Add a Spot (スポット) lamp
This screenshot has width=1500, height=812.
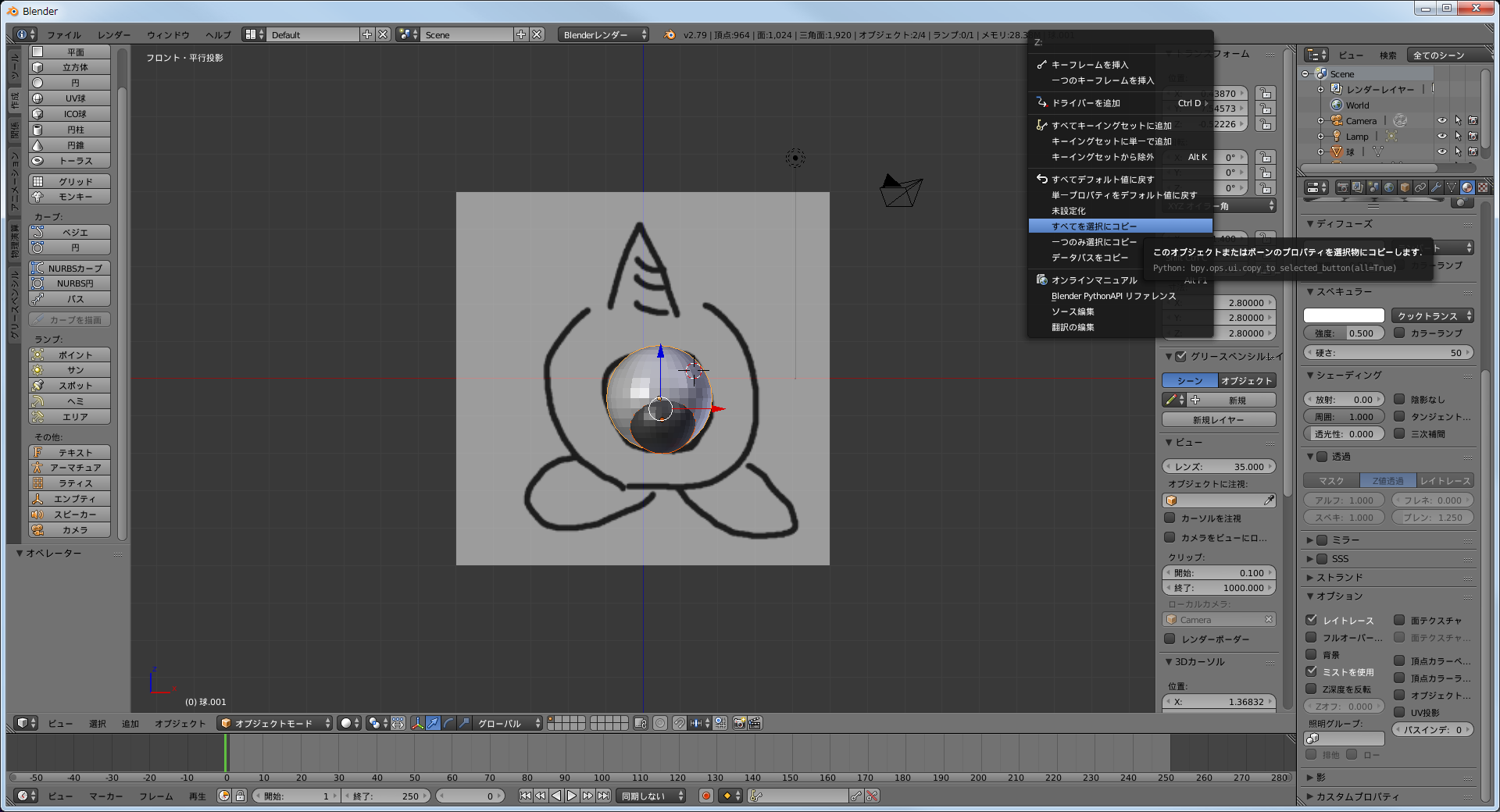[70, 386]
